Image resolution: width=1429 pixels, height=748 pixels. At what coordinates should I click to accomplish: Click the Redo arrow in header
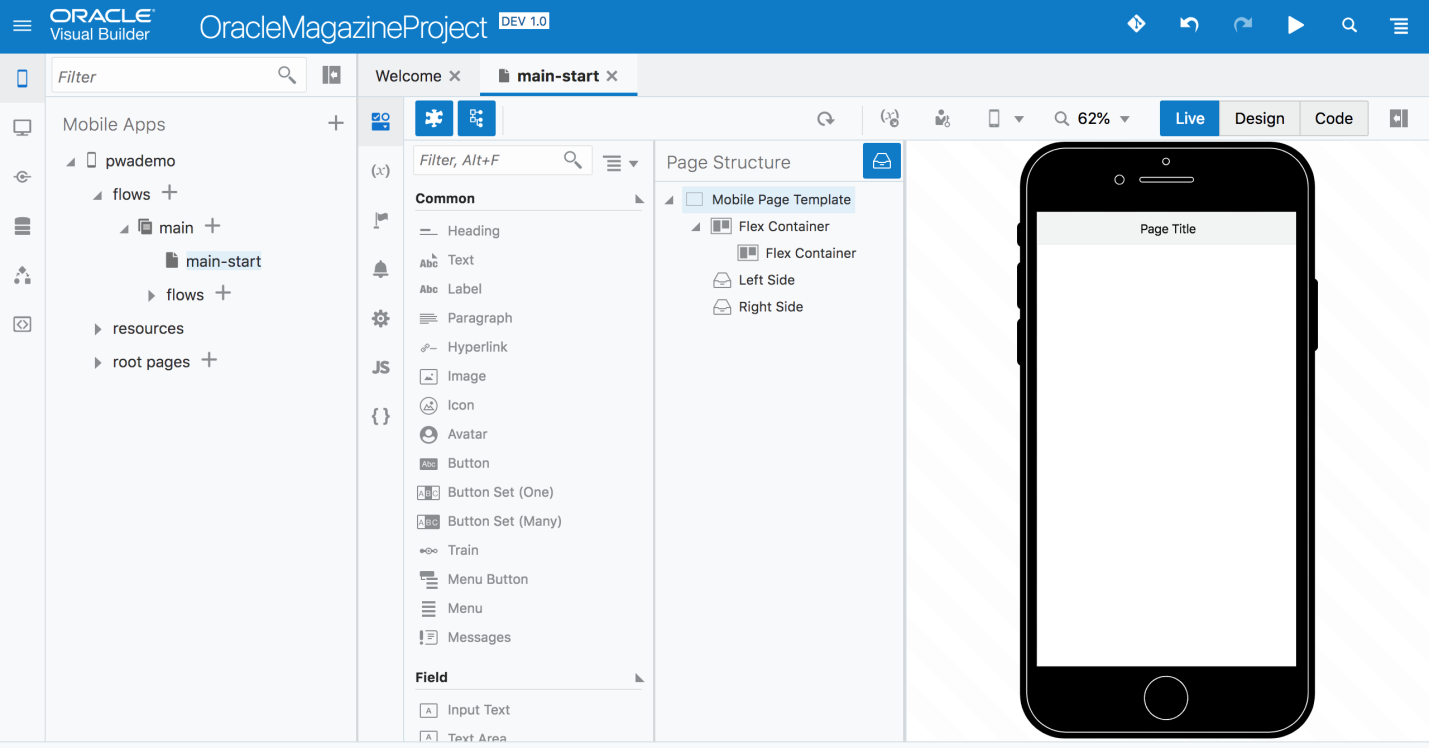click(1243, 25)
